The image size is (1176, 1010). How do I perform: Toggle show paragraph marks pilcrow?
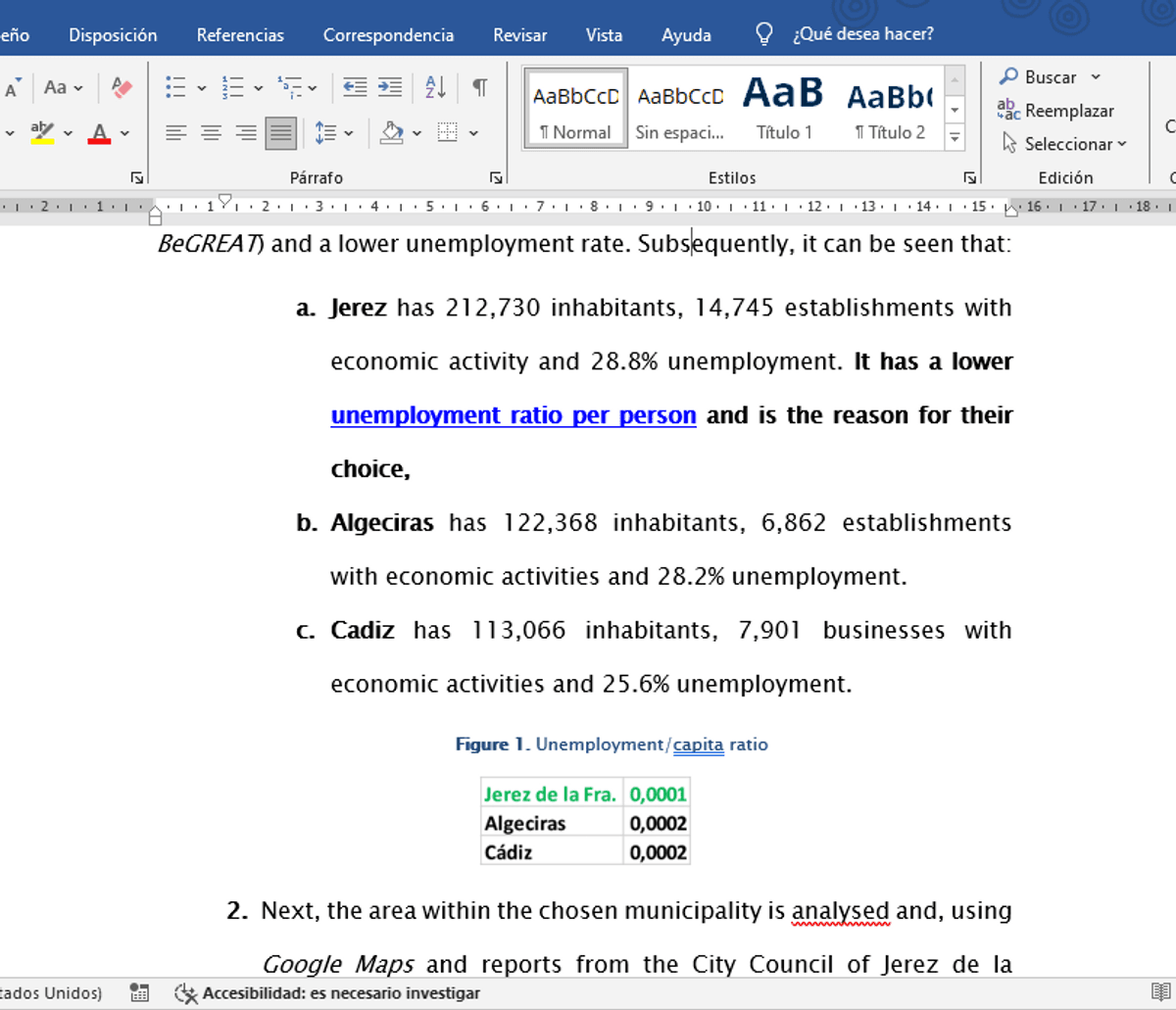pos(480,87)
